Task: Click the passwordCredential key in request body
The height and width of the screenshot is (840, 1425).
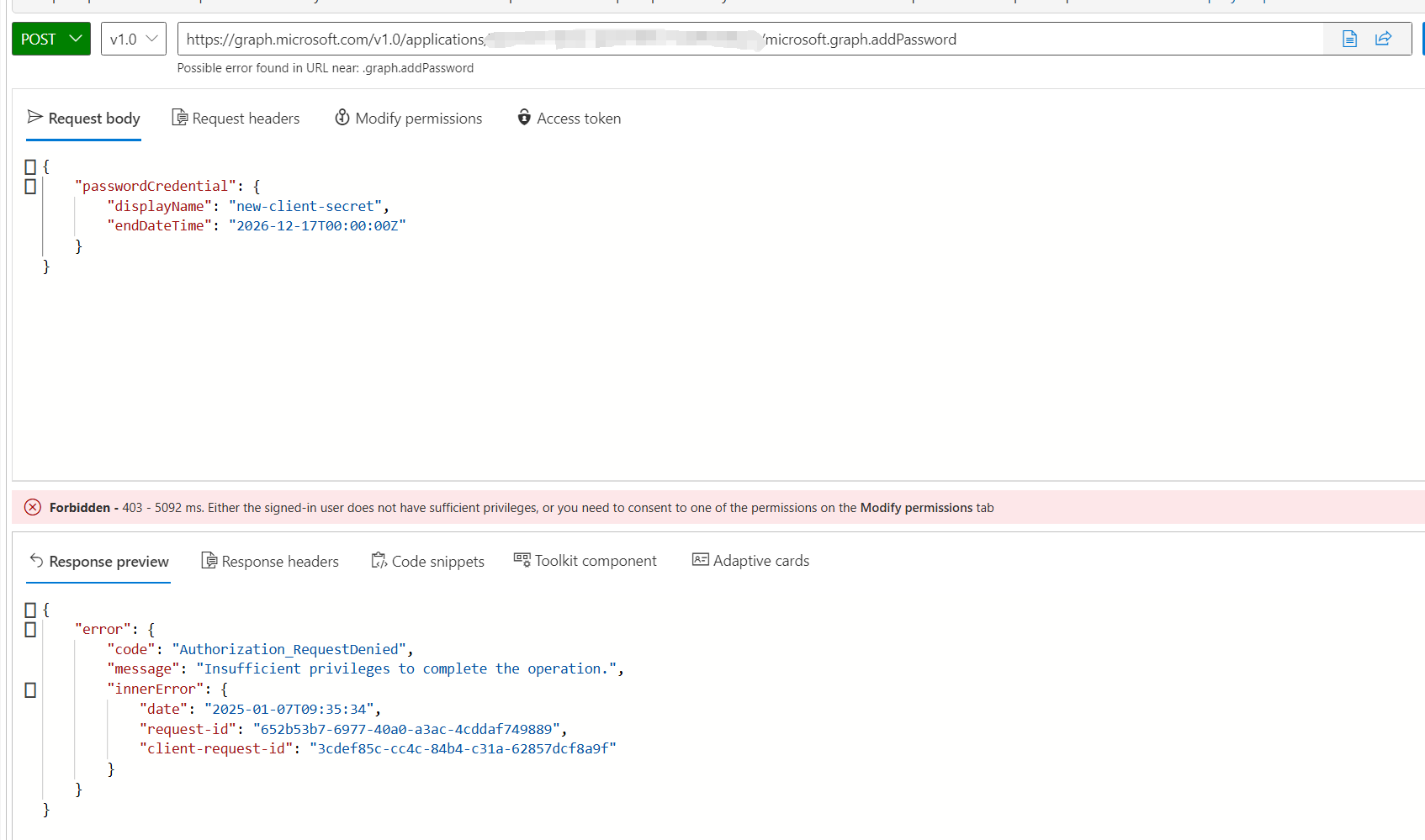Action: (x=156, y=186)
